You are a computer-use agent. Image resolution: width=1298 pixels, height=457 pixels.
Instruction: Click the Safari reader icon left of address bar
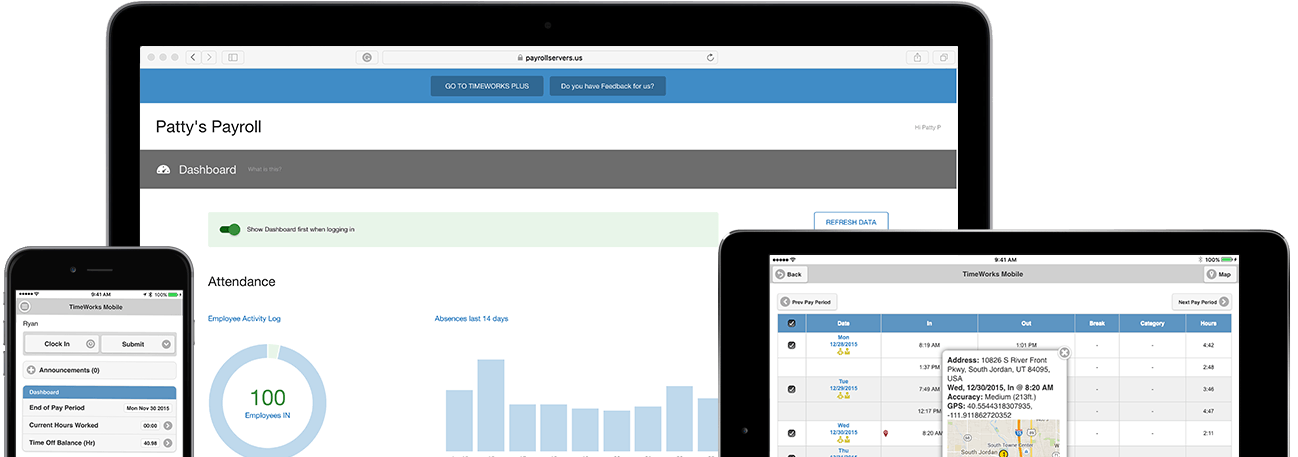(367, 58)
